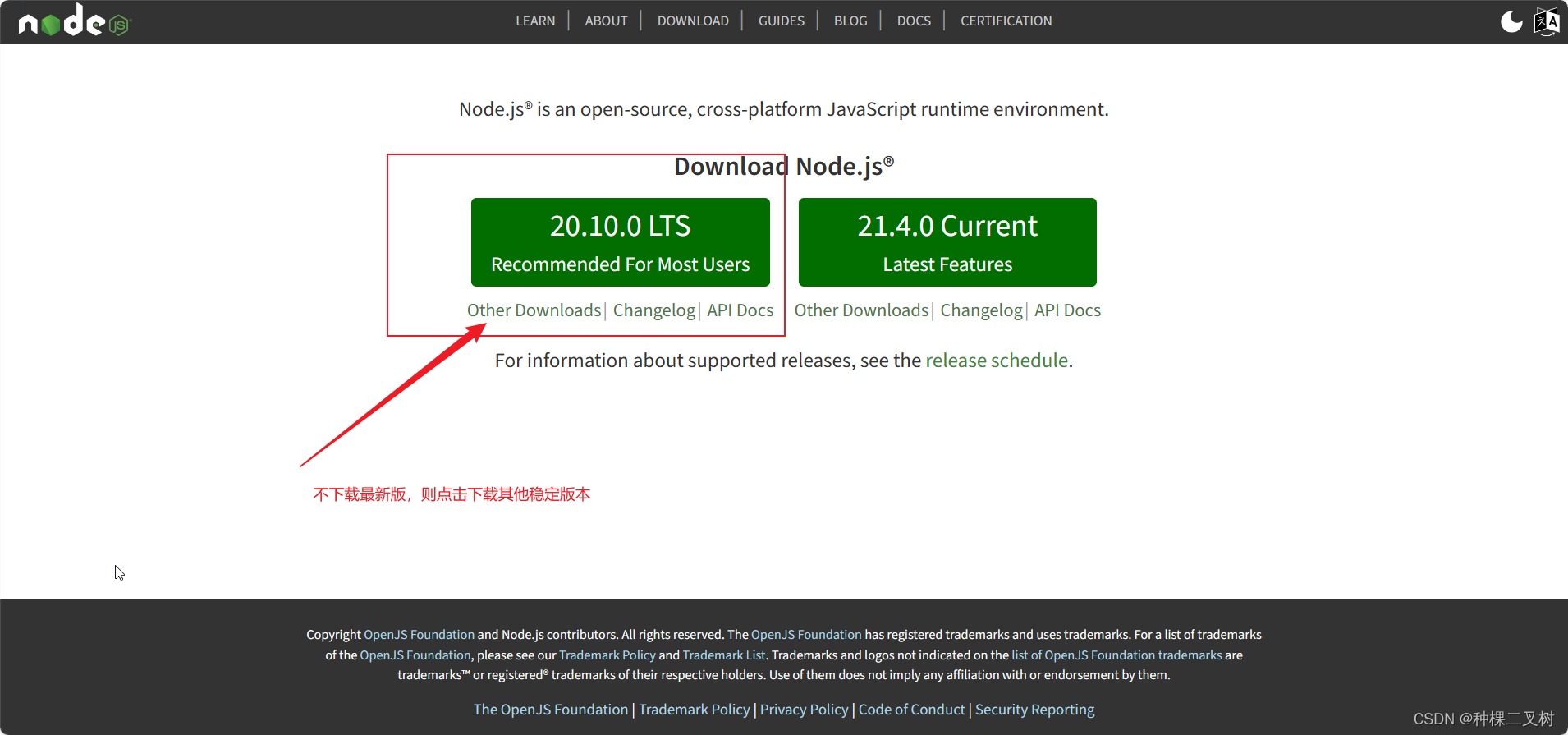Visit The OpenJS Foundation footer link

[551, 710]
